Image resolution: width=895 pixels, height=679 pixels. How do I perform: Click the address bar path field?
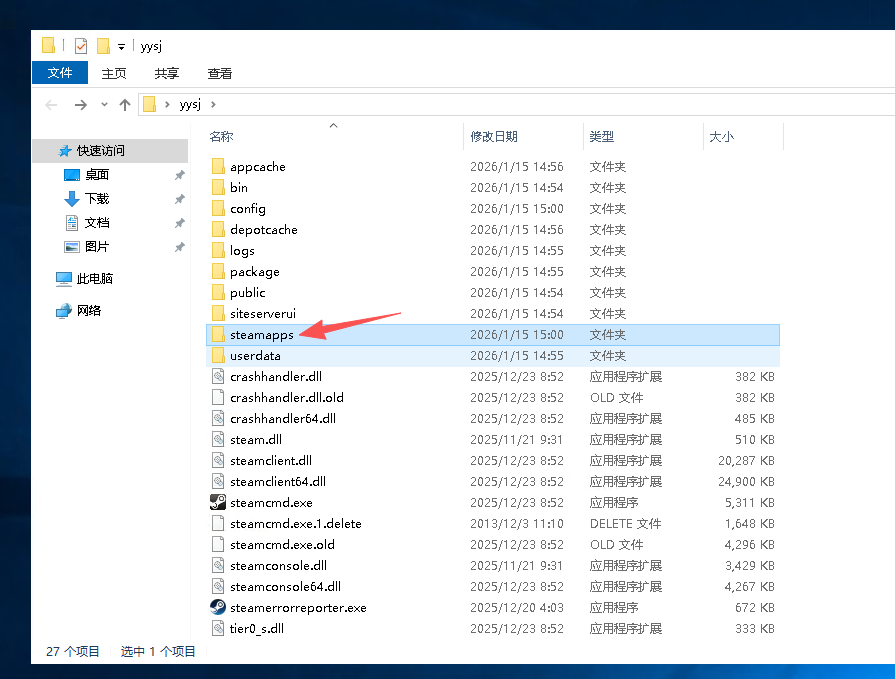coord(500,104)
